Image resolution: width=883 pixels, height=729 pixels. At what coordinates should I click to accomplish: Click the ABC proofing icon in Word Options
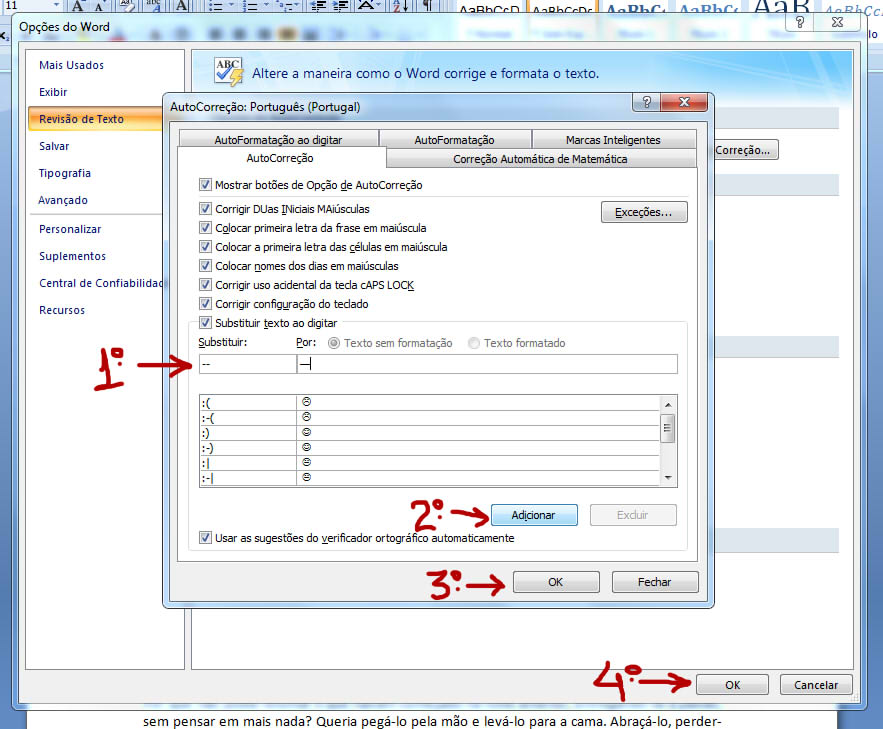pyautogui.click(x=229, y=71)
